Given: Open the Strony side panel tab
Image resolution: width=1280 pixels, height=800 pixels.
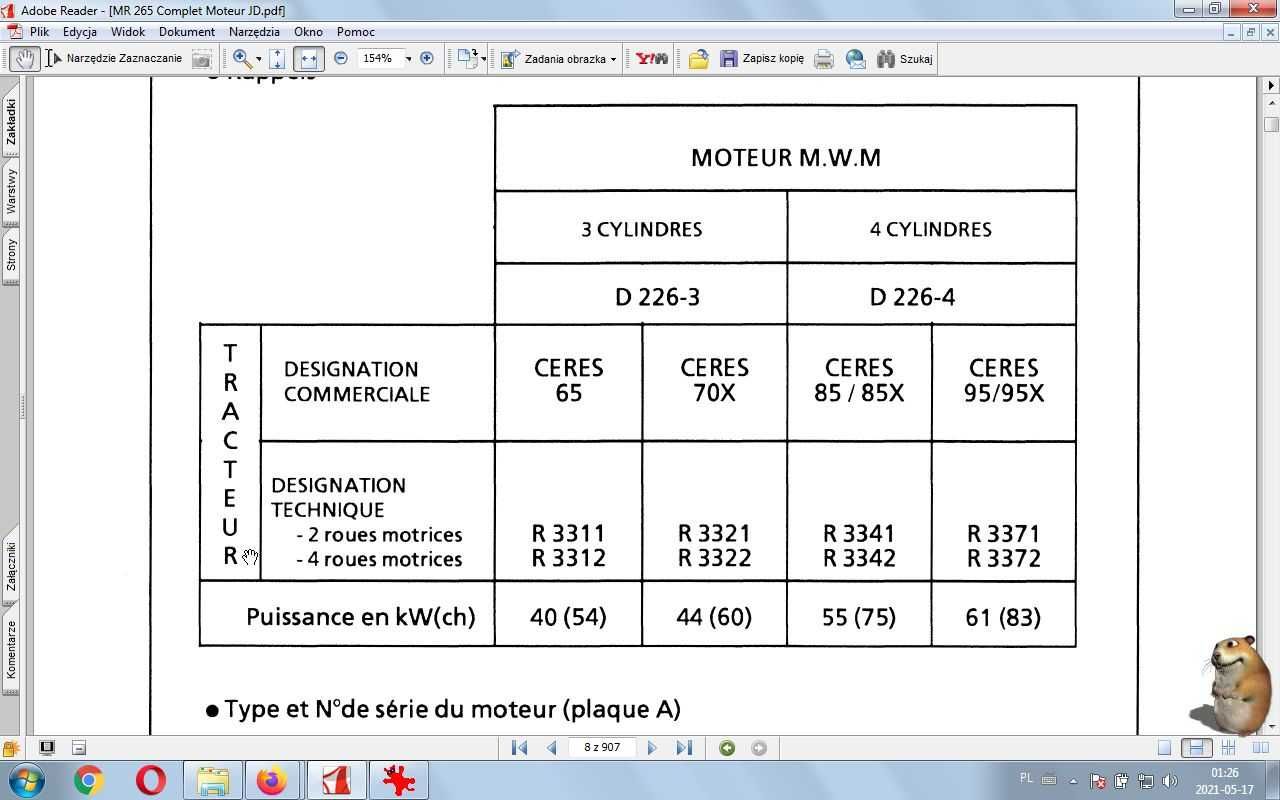Looking at the screenshot, I should (11, 255).
